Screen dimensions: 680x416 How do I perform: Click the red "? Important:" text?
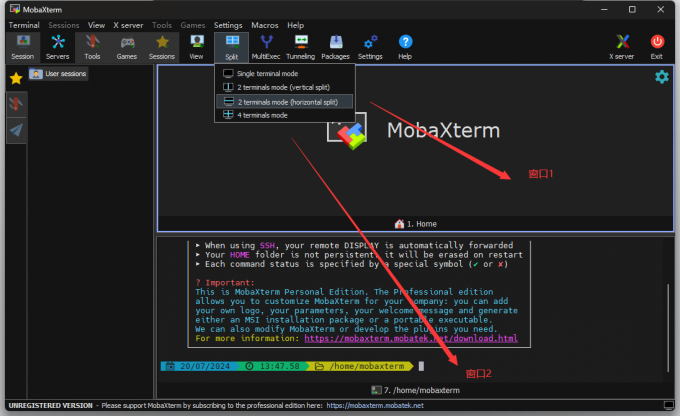tap(225, 282)
